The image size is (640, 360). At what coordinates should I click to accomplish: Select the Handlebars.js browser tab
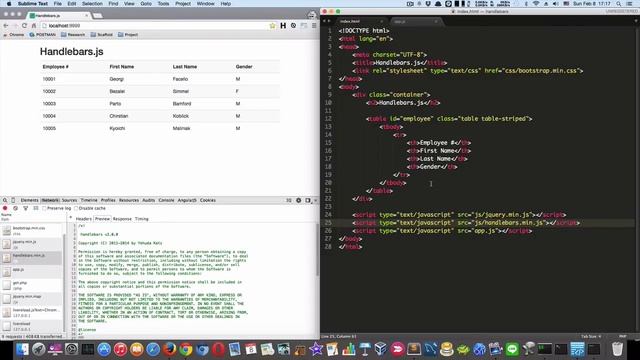coord(59,16)
